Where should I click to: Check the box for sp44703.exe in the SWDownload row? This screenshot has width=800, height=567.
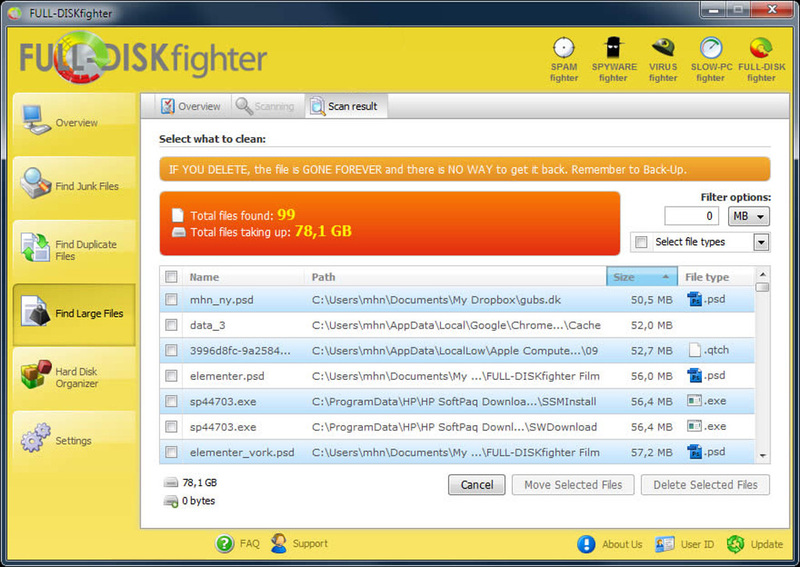(171, 427)
